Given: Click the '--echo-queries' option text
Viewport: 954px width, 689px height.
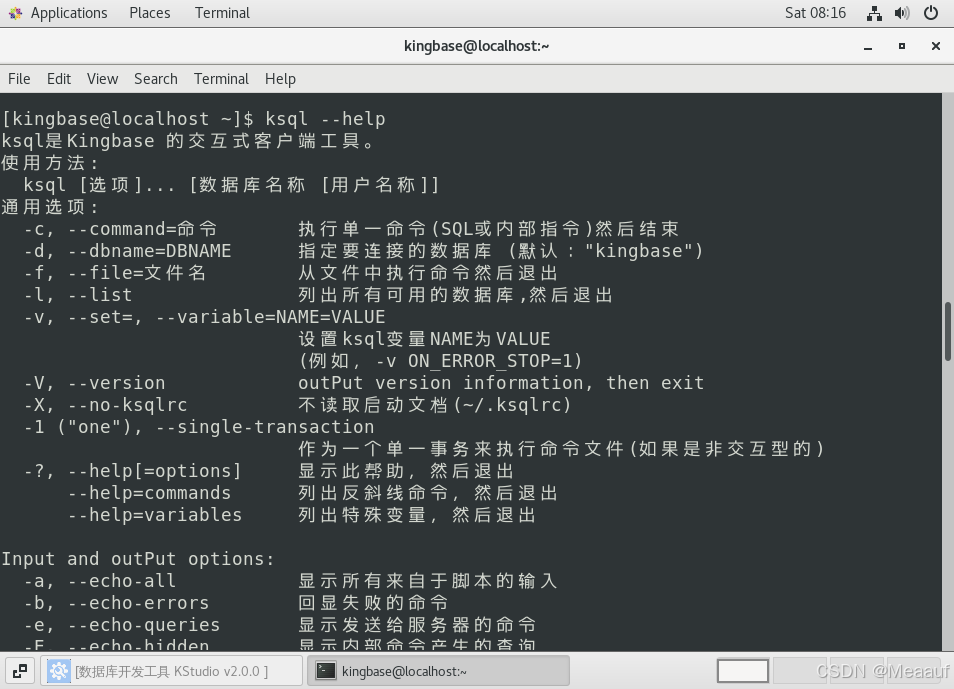Looking at the screenshot, I should pyautogui.click(x=144, y=624).
